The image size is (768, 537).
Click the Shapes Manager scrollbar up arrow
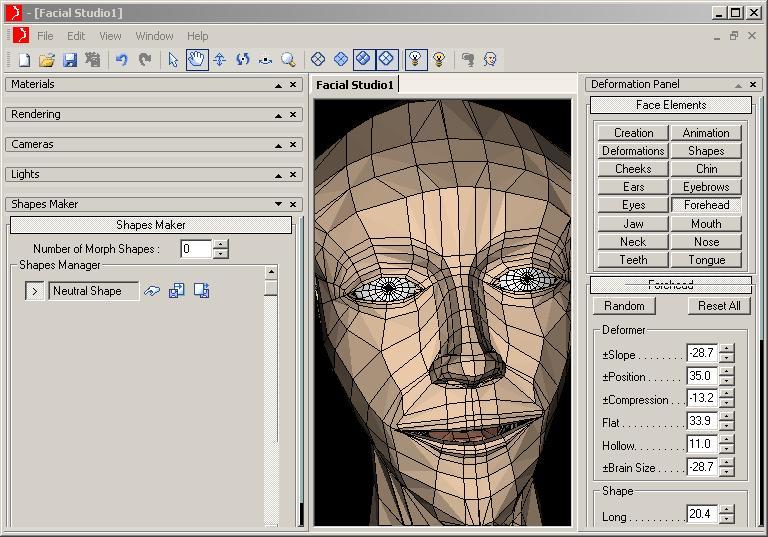click(271, 272)
